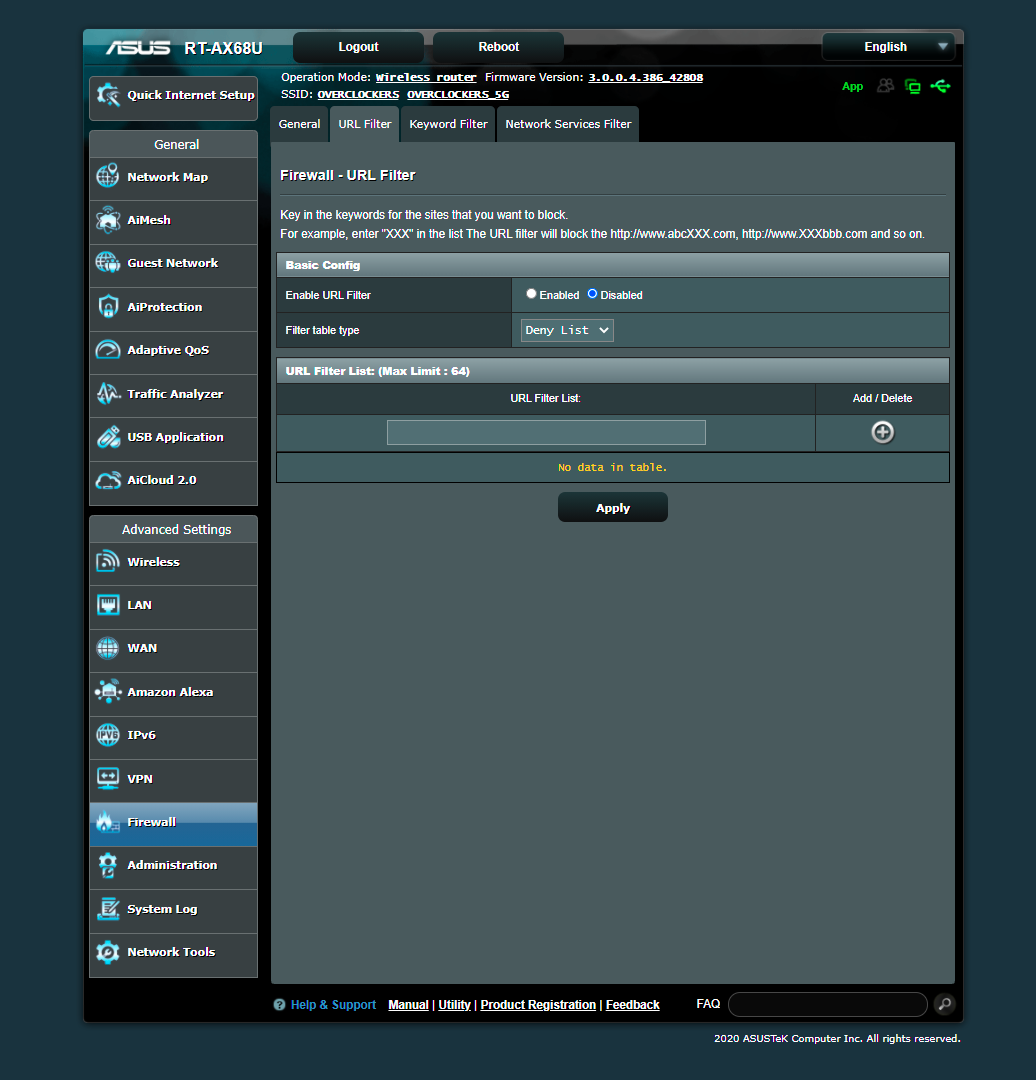Open the Product Registration link
1036x1080 pixels.
[x=538, y=1005]
